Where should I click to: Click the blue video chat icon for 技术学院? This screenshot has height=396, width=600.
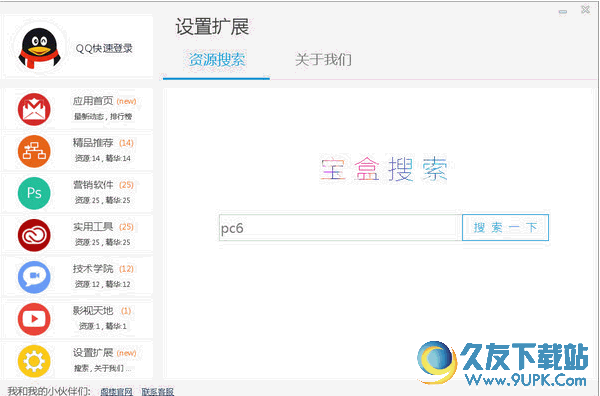point(34,277)
